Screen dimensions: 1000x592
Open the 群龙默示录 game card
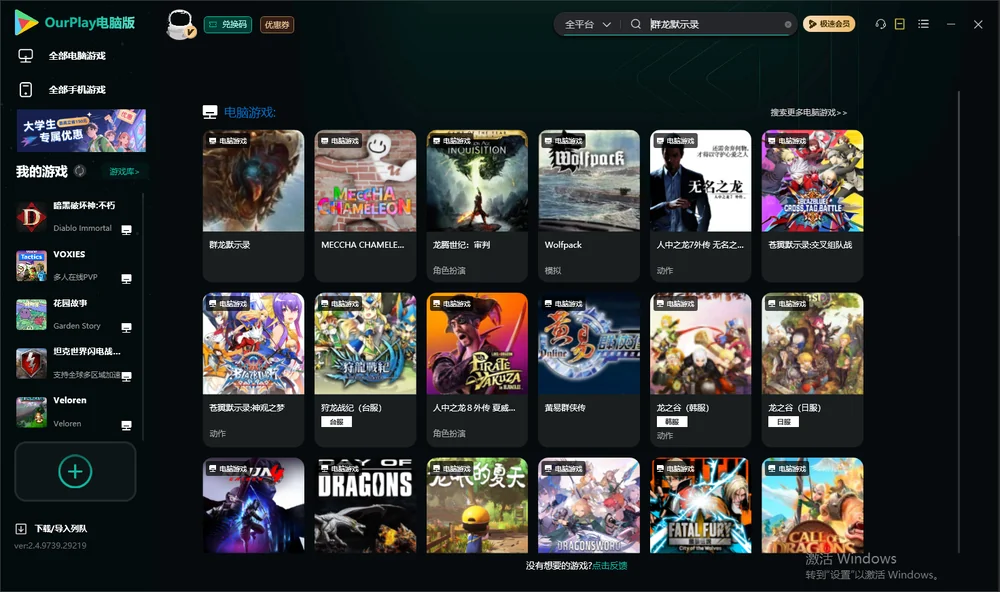253,205
